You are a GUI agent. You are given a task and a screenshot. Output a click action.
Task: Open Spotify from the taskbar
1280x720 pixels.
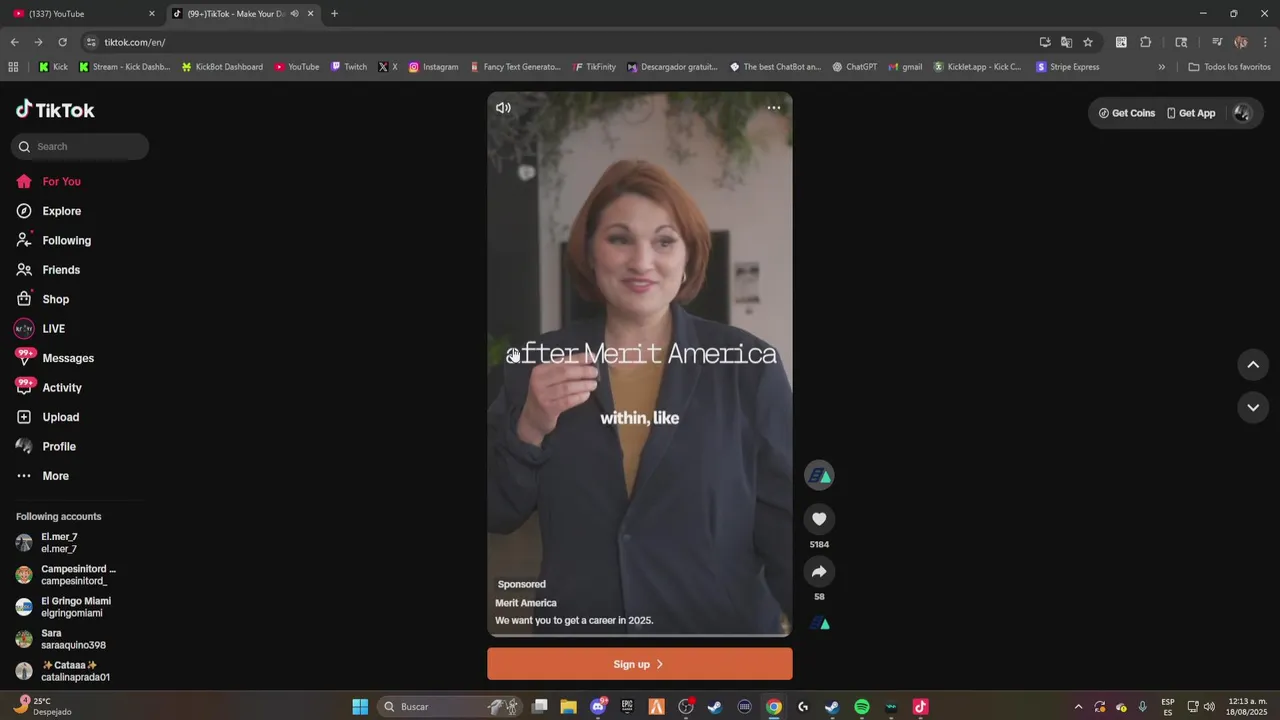(862, 707)
